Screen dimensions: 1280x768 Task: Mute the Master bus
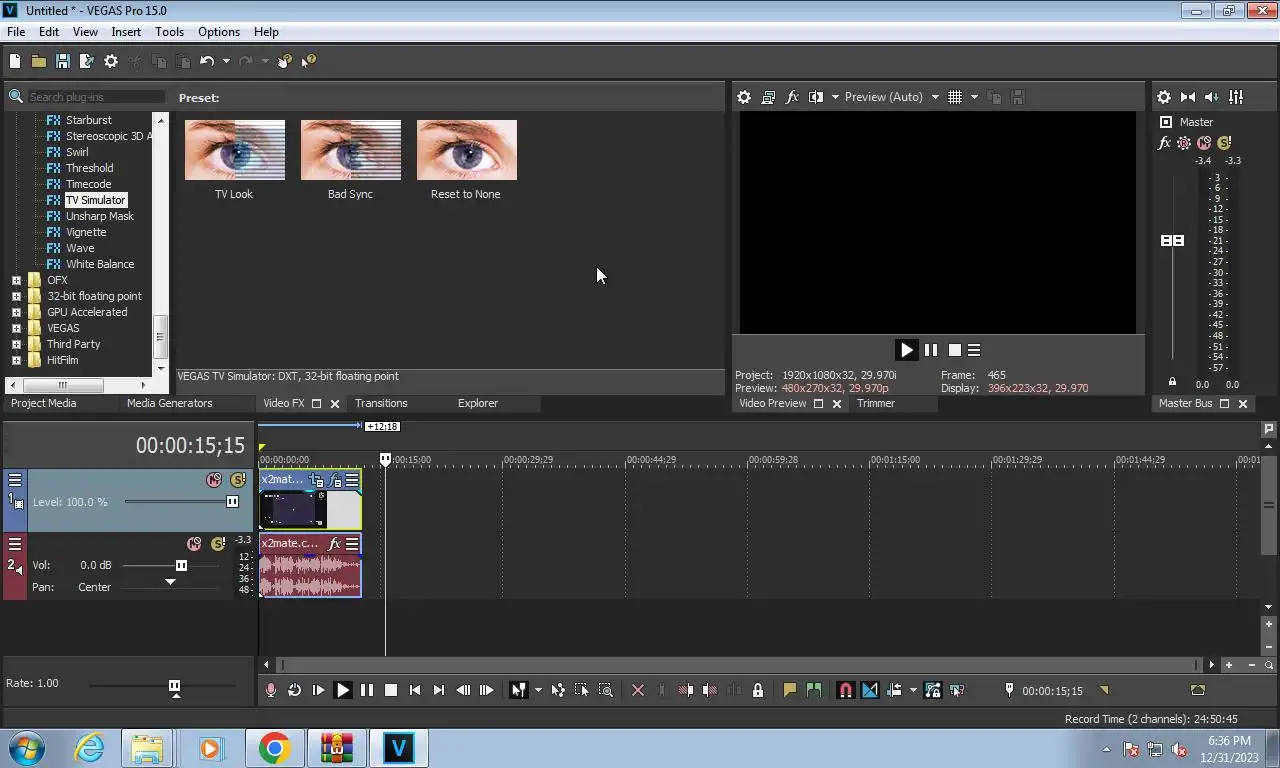(x=1204, y=143)
